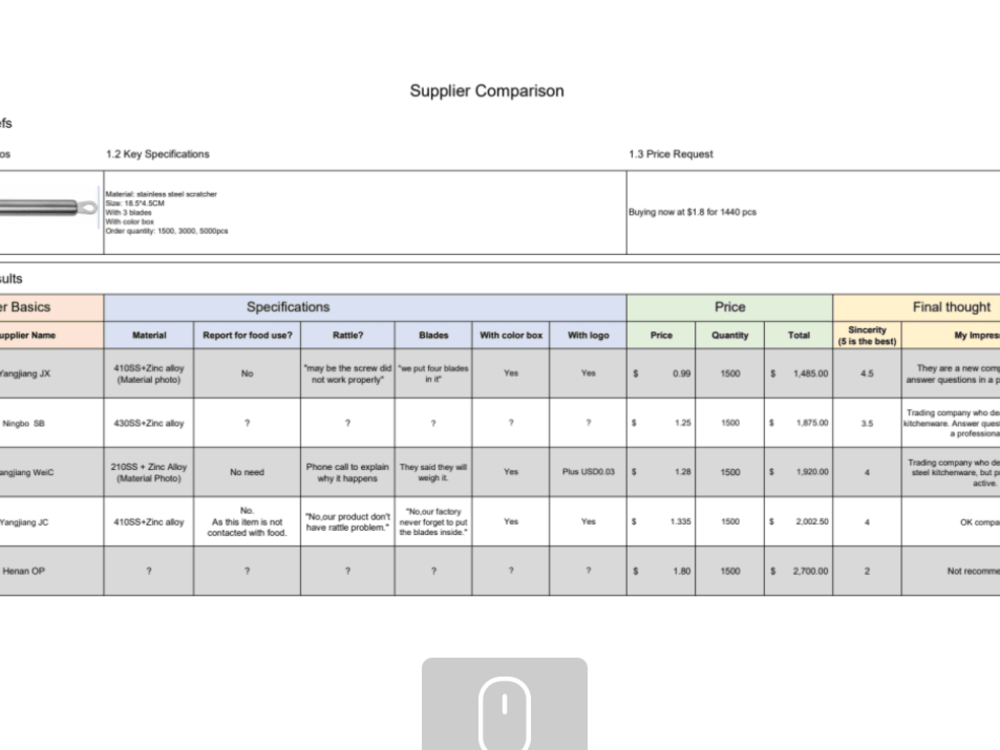Image resolution: width=1000 pixels, height=750 pixels.
Task: Click the mouse scroll icon overlay
Action: [504, 704]
